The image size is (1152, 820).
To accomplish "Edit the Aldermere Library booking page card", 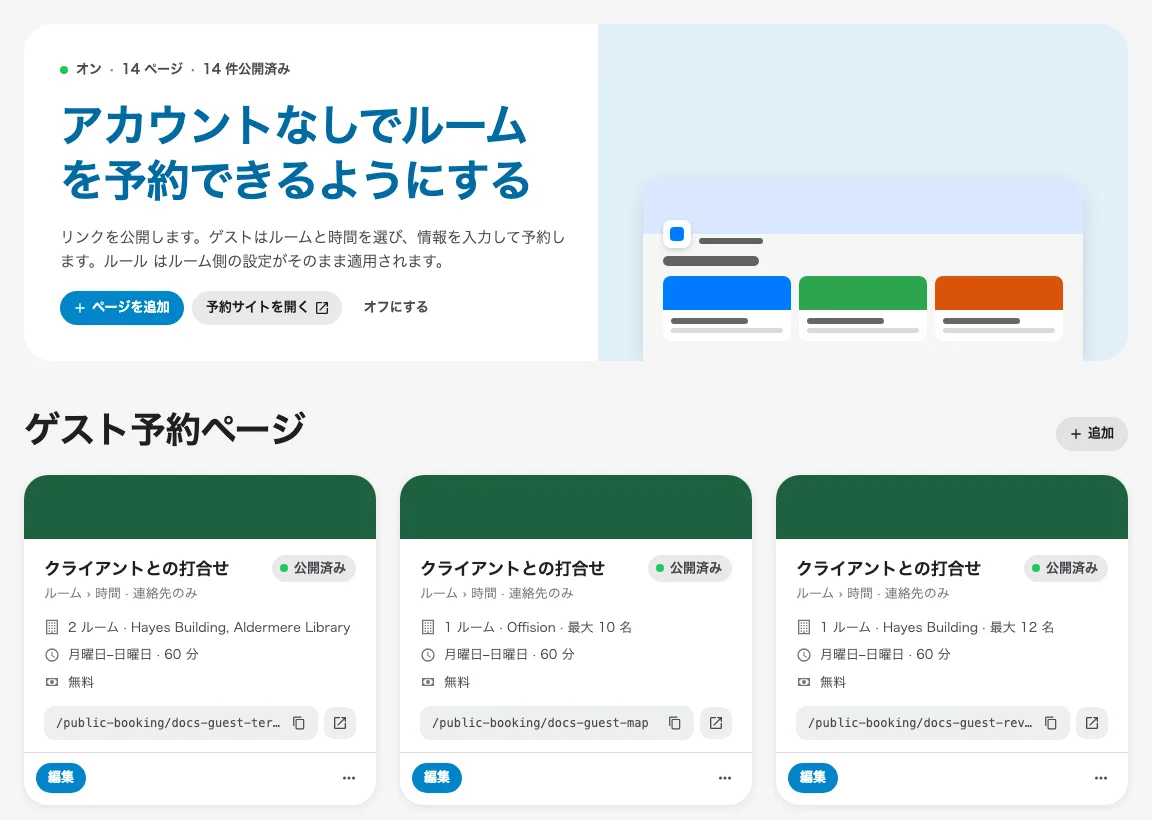I will click(x=61, y=777).
